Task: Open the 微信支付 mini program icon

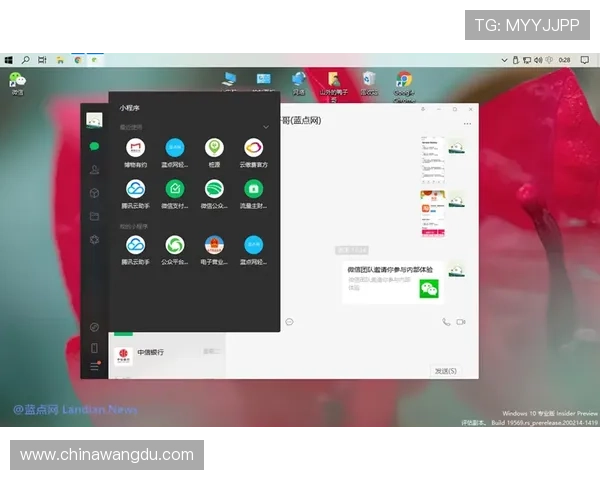Action: point(175,189)
